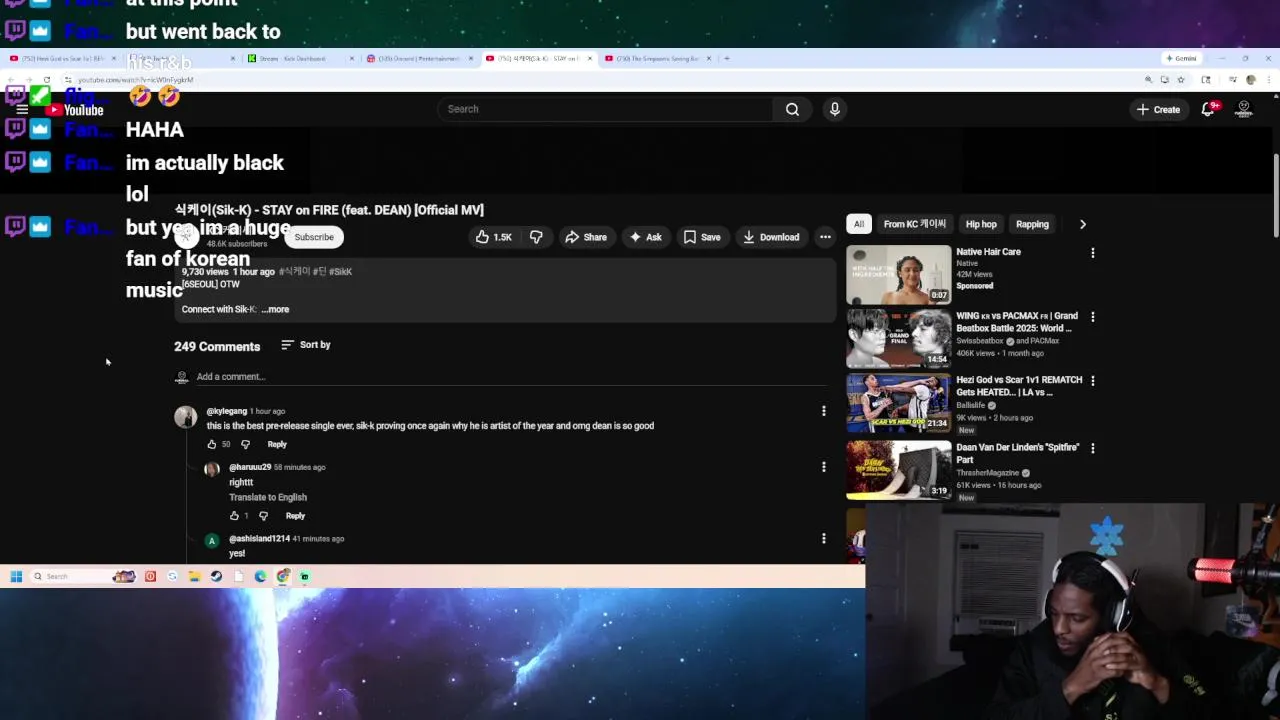The image size is (1280, 720).
Task: Reply to the @kylegang comment
Action: pyautogui.click(x=277, y=444)
